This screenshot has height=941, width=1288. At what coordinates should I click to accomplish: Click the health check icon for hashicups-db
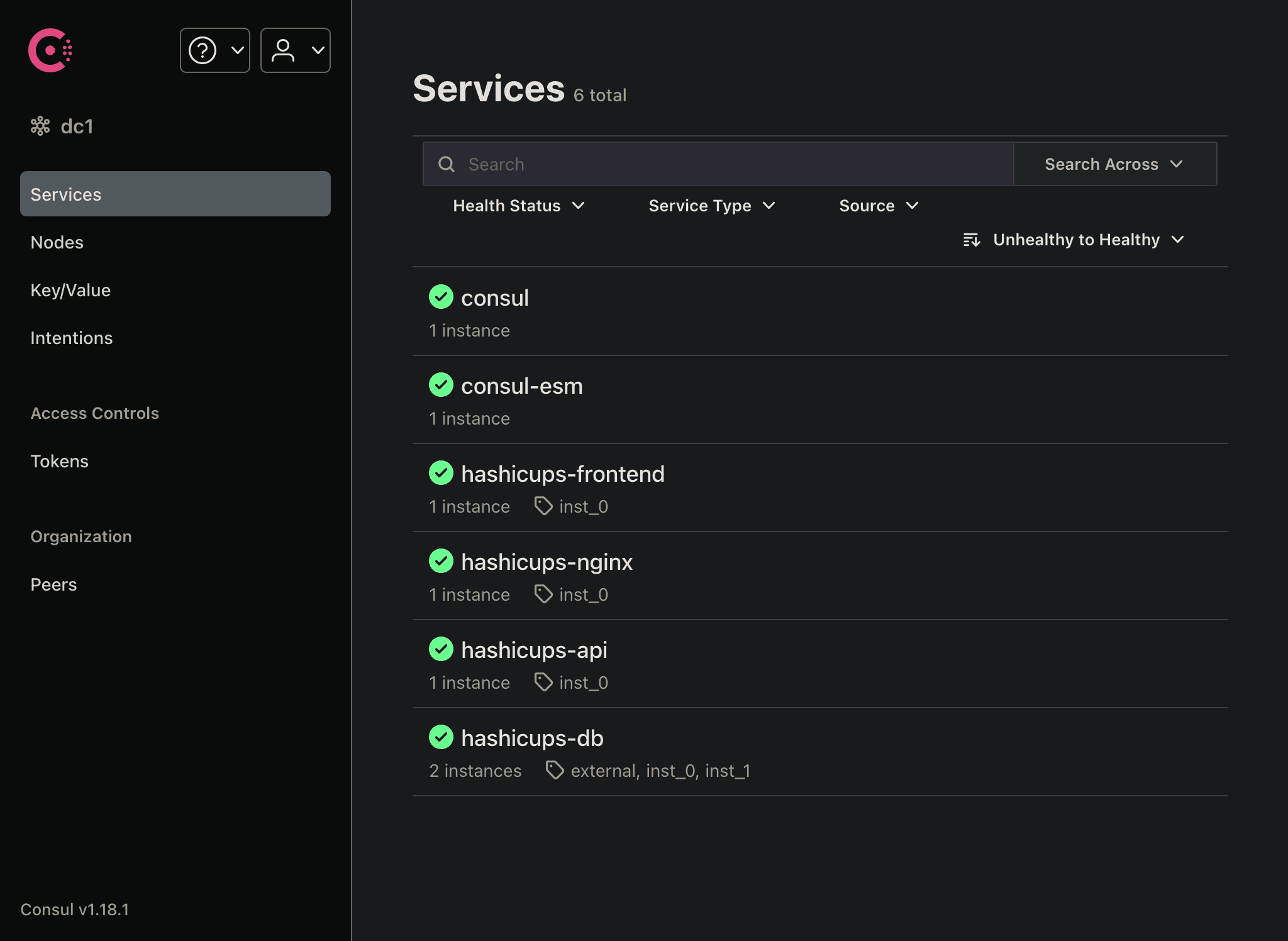[441, 737]
